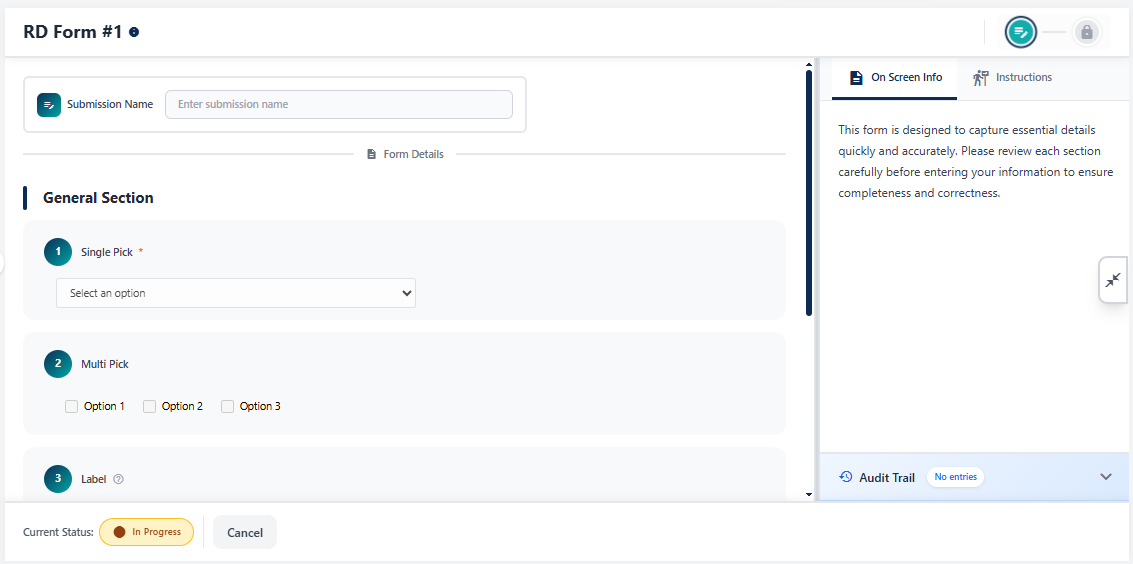This screenshot has height=564, width=1133.
Task: Click the submission name input field
Action: pyautogui.click(x=339, y=104)
